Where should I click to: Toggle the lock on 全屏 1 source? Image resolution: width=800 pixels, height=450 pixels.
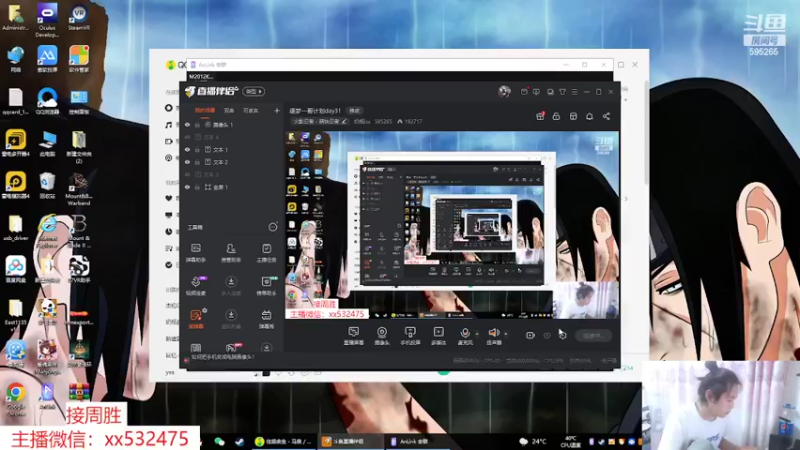(197, 187)
